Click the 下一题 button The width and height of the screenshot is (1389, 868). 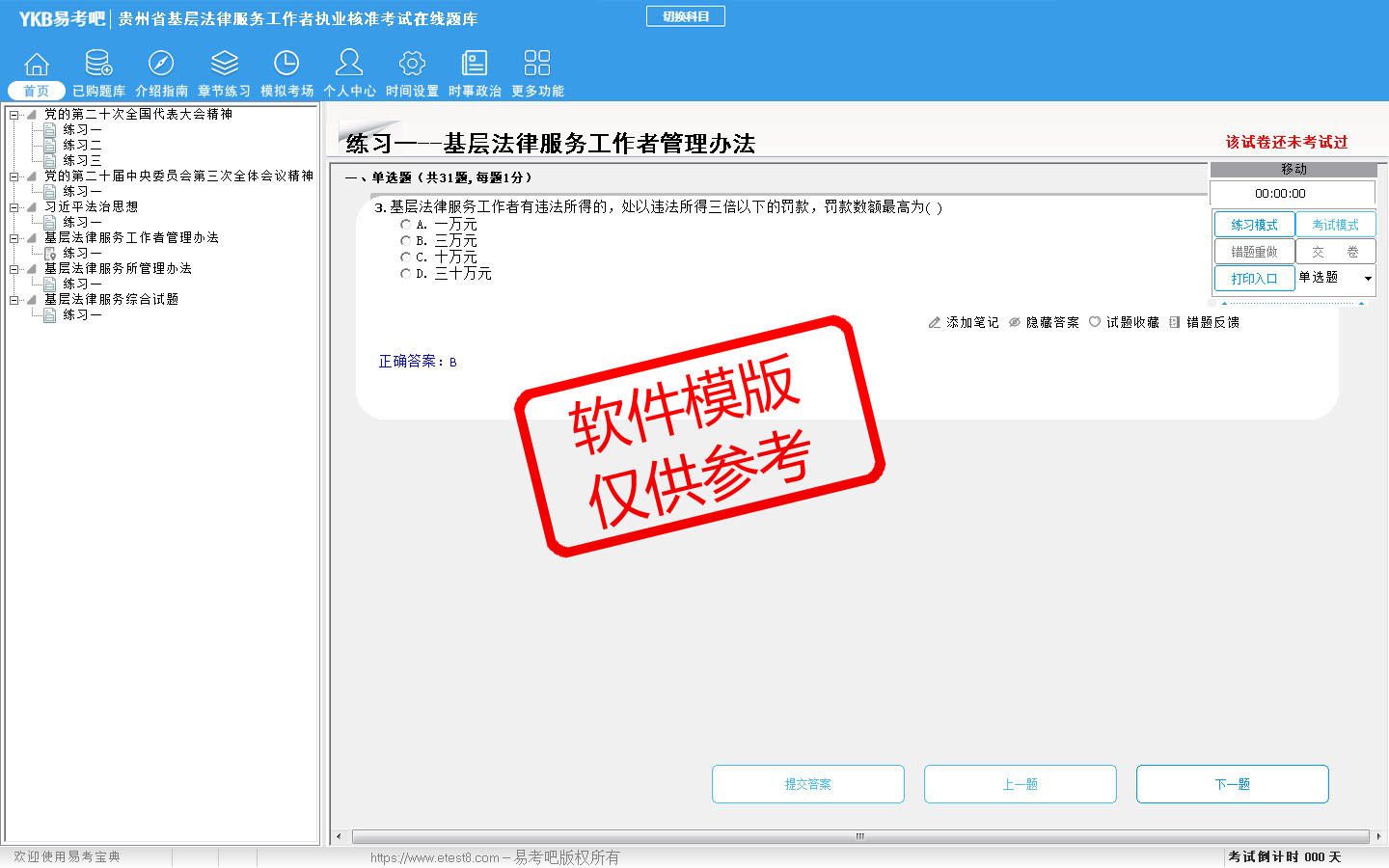tap(1232, 784)
